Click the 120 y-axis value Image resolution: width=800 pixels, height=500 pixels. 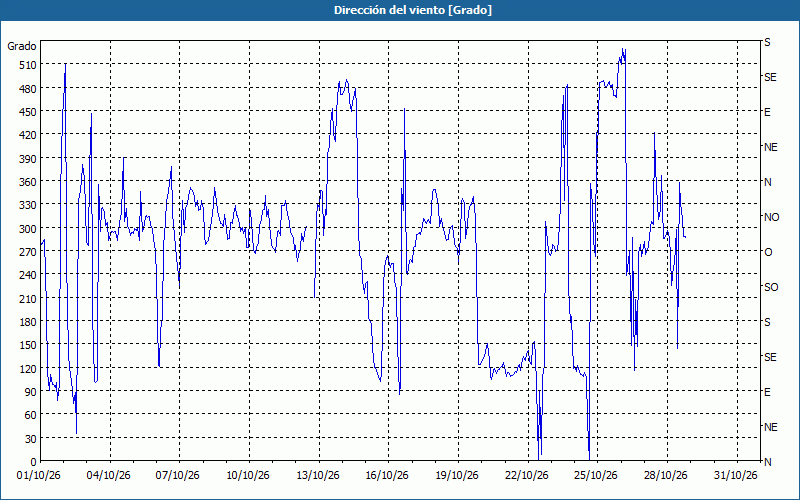[28, 369]
